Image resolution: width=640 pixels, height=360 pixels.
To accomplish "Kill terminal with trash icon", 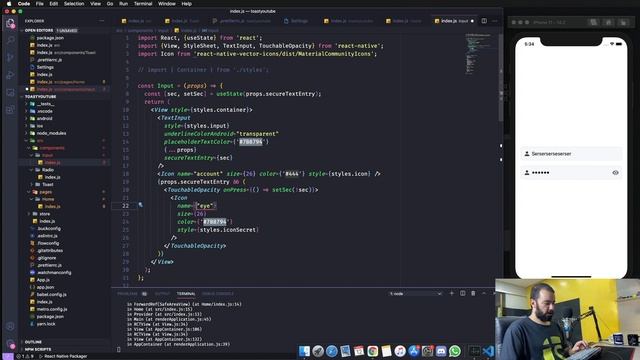I will coord(473,293).
